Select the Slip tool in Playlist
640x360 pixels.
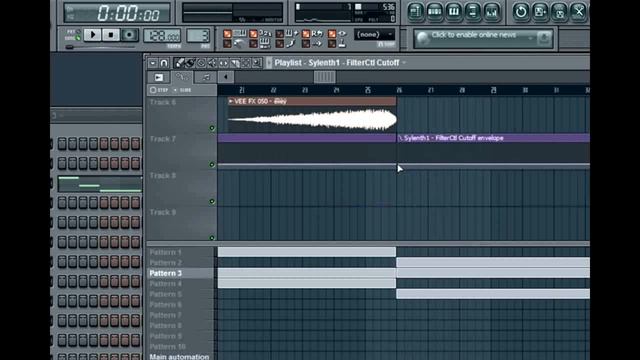[223, 63]
